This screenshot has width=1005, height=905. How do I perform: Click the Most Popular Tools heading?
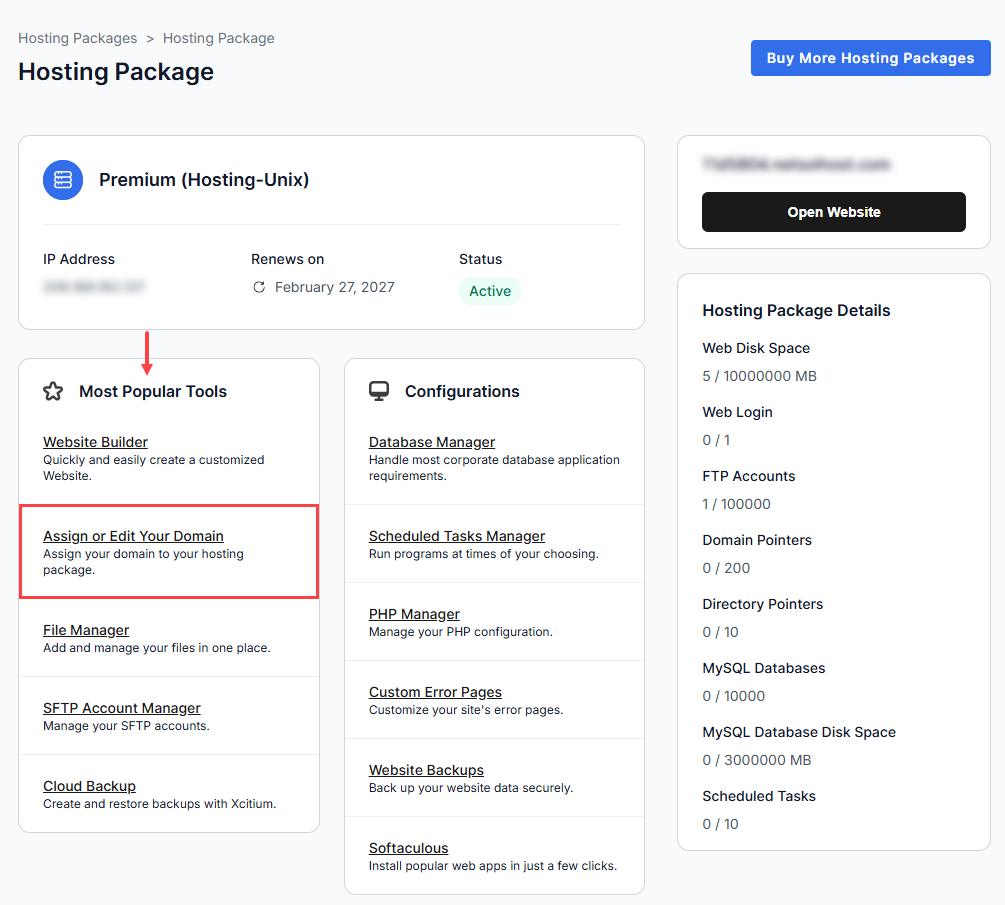pyautogui.click(x=153, y=392)
